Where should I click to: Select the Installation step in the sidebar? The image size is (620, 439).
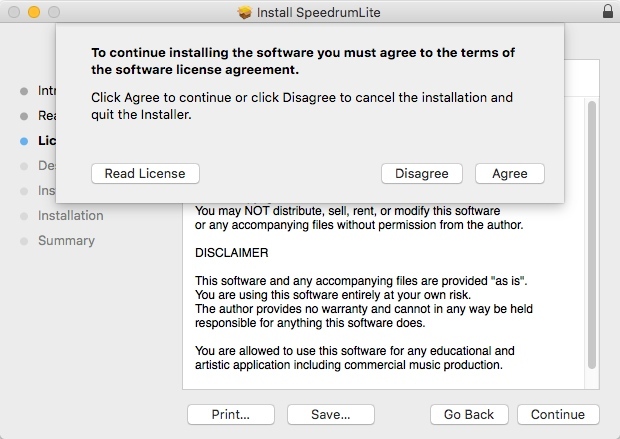tap(70, 215)
